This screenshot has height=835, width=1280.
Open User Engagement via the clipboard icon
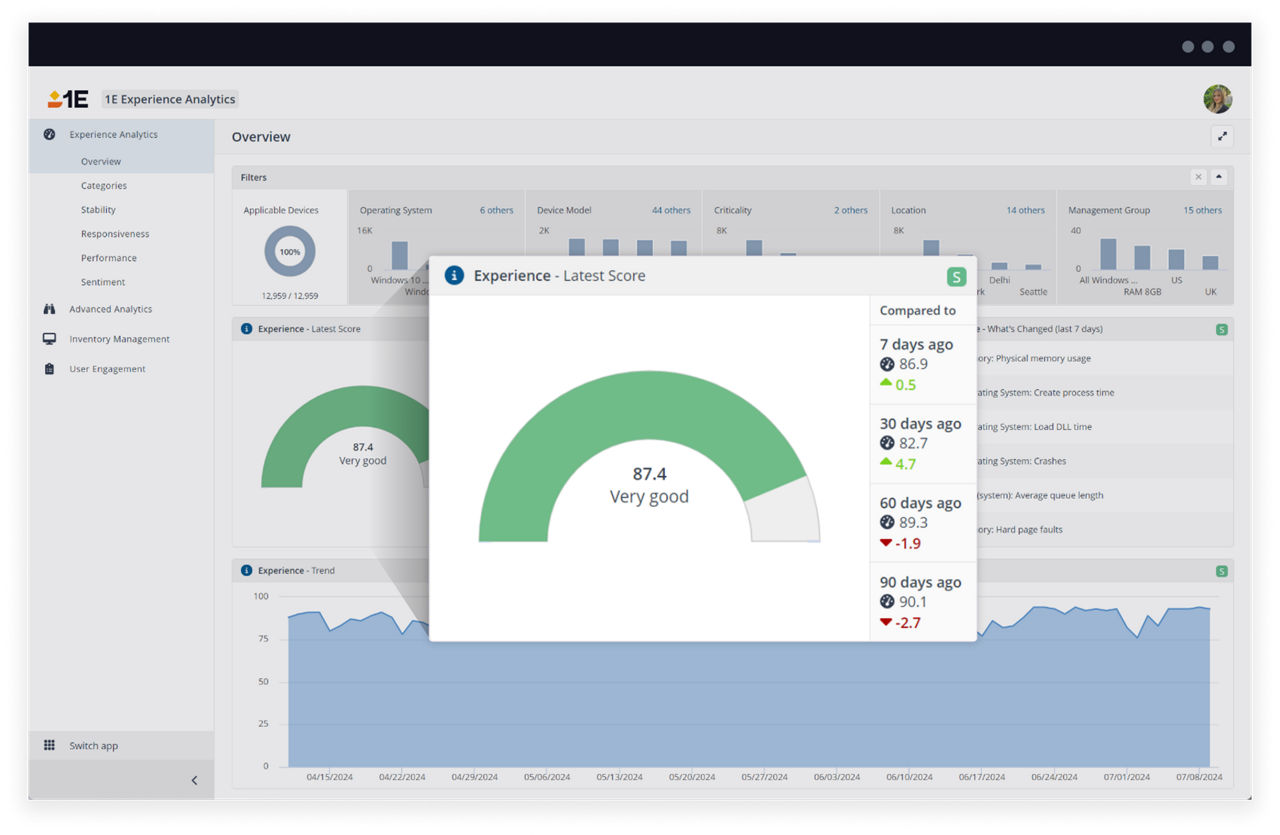[48, 369]
